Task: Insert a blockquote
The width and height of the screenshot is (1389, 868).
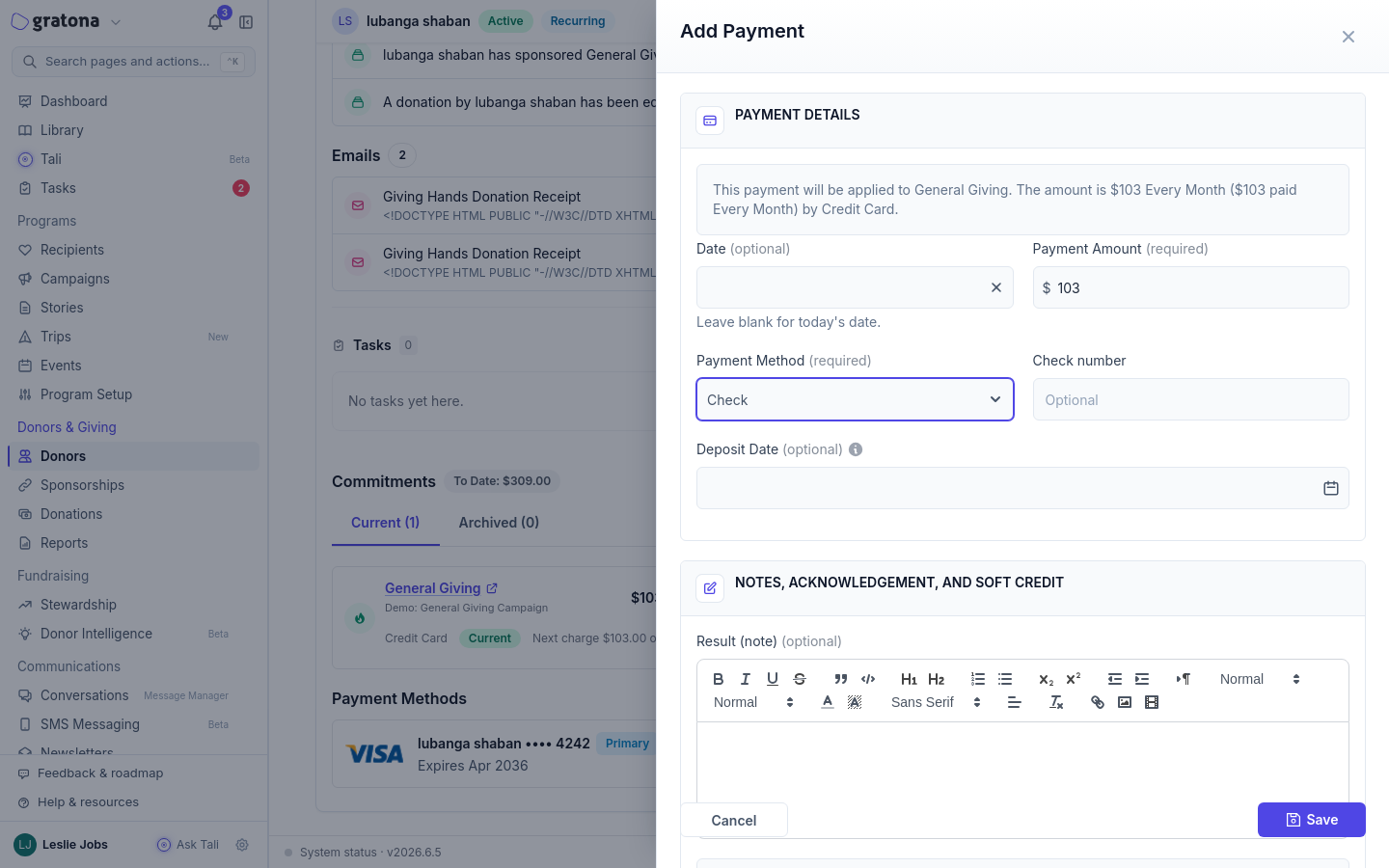Action: click(x=841, y=679)
